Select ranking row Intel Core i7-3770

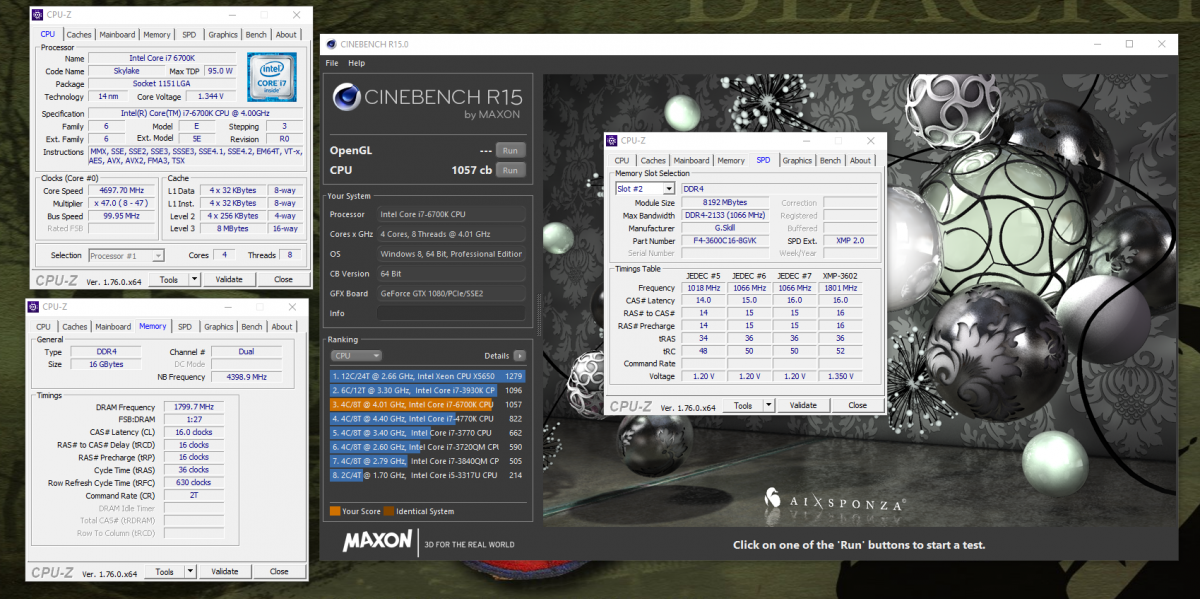pyautogui.click(x=427, y=433)
